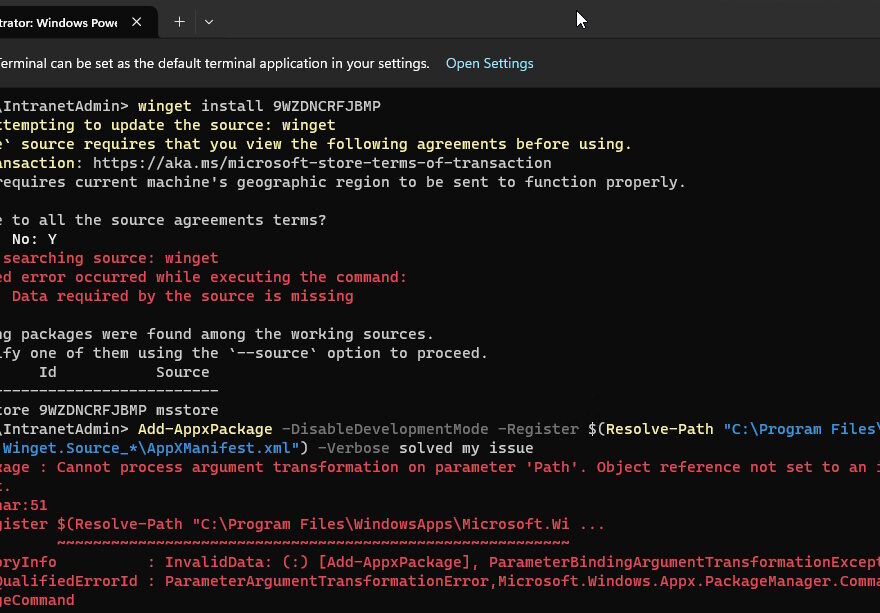Click the 'Source' column header in output
880x613 pixels.
coord(182,372)
